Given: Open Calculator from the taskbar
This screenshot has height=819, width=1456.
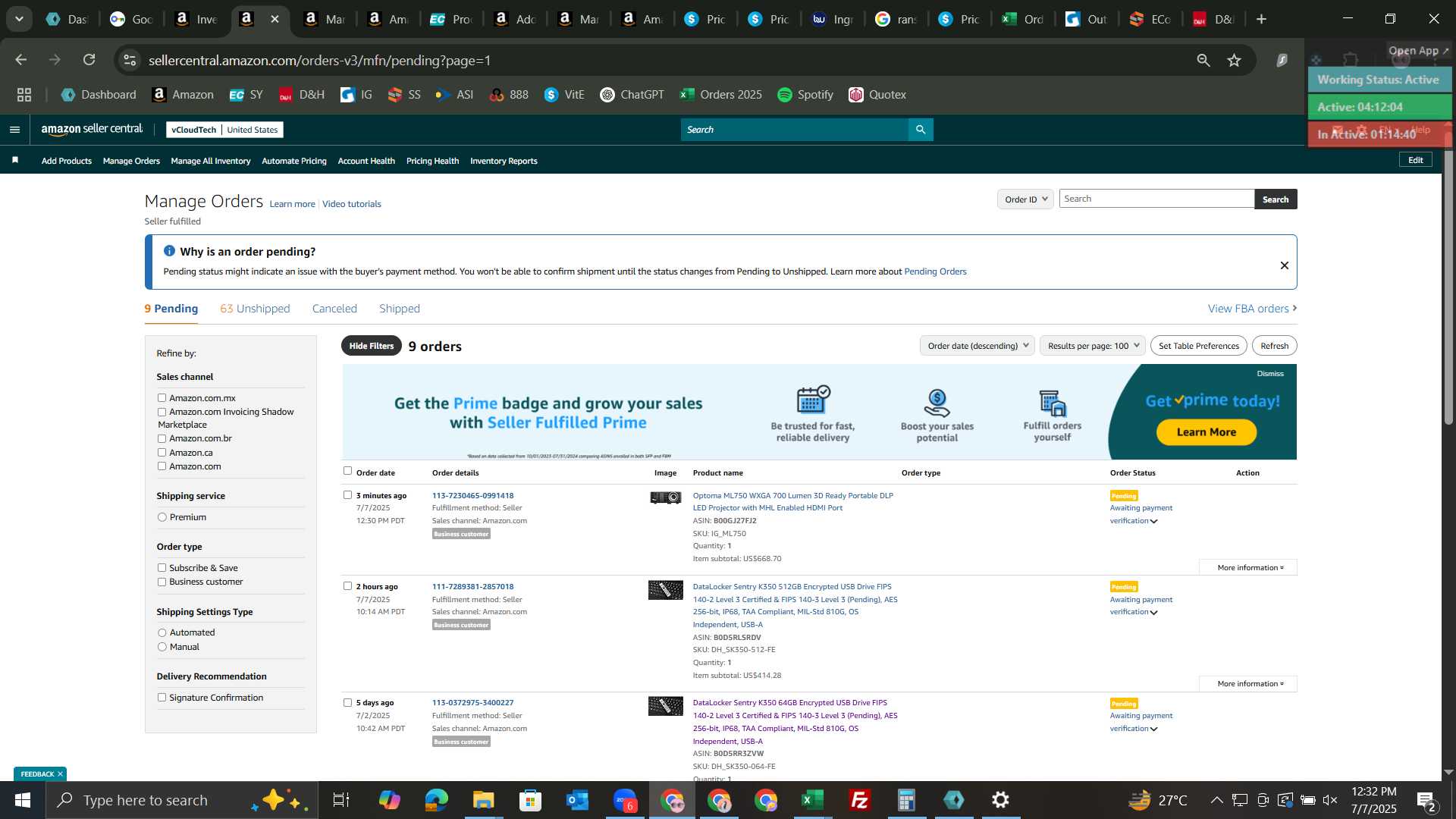Looking at the screenshot, I should pyautogui.click(x=907, y=800).
